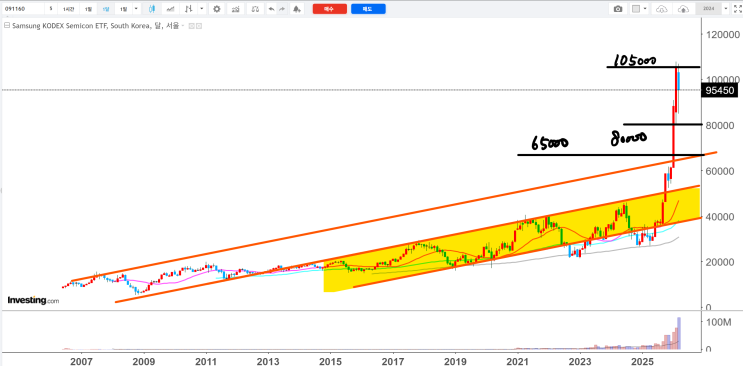Open the interval dropdown arrow

136,9
